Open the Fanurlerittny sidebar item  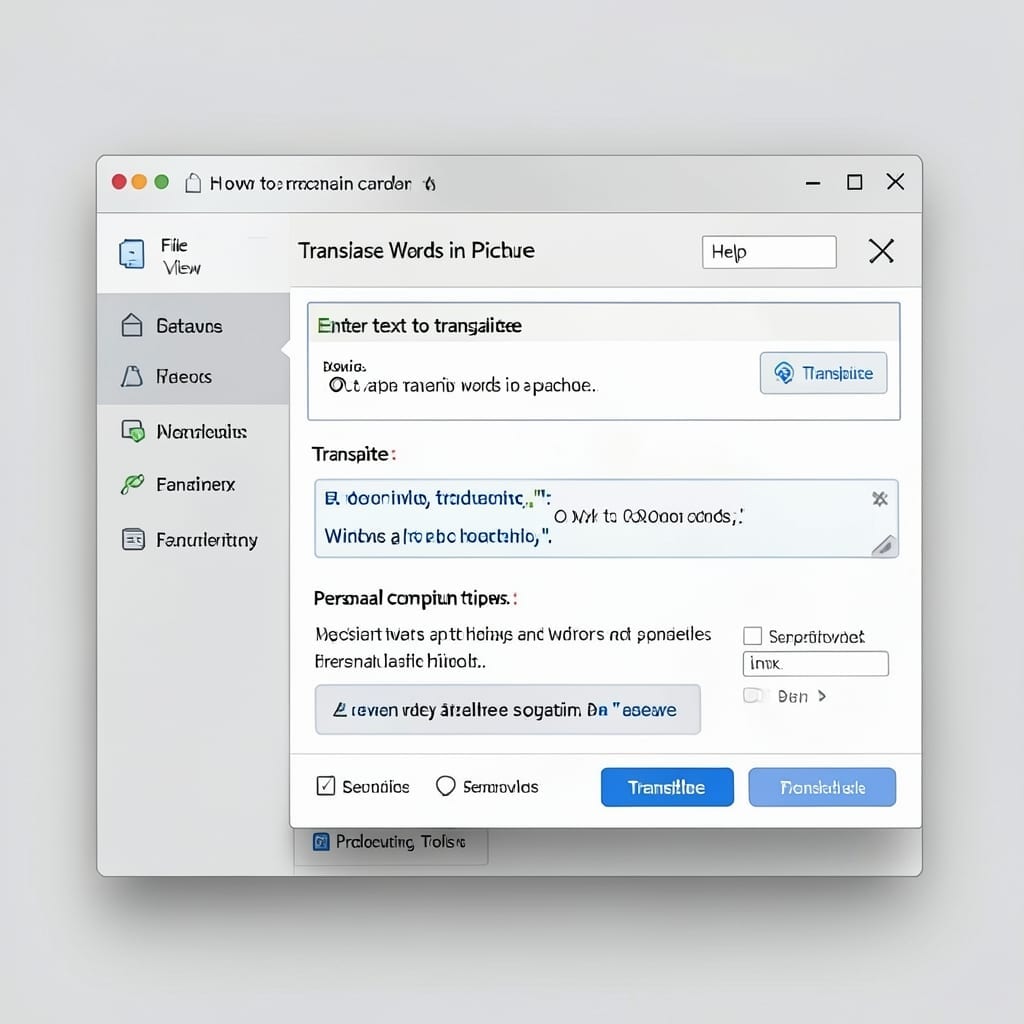tap(193, 539)
